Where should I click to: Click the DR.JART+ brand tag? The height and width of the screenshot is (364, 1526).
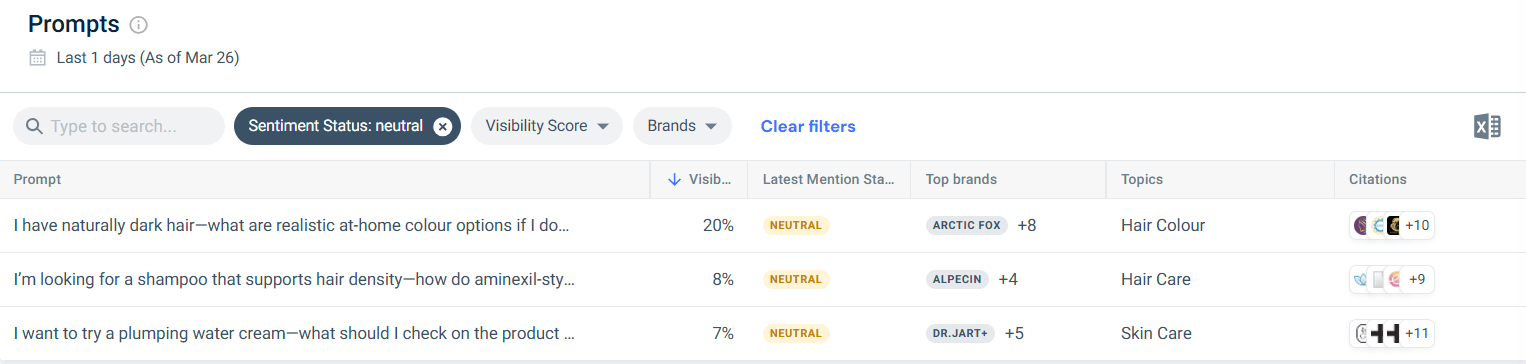pos(960,334)
